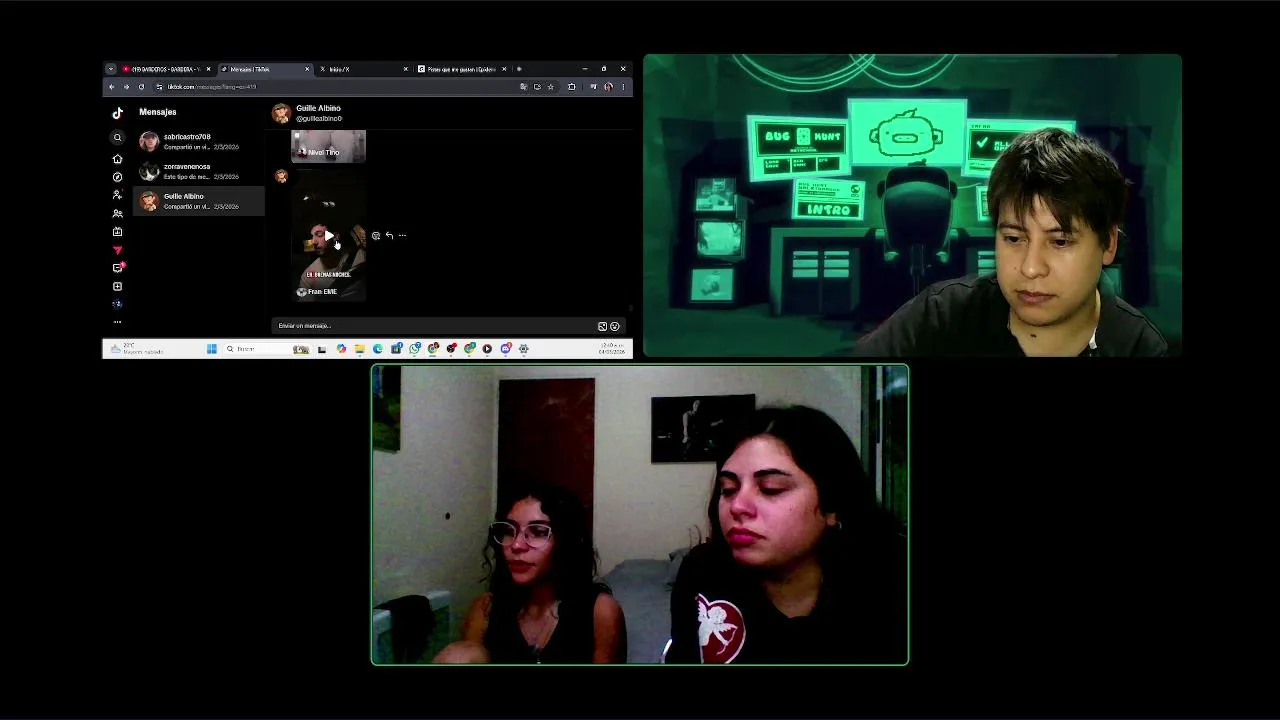This screenshot has width=1280, height=720.
Task: Open the Windows Start menu
Action: (212, 349)
